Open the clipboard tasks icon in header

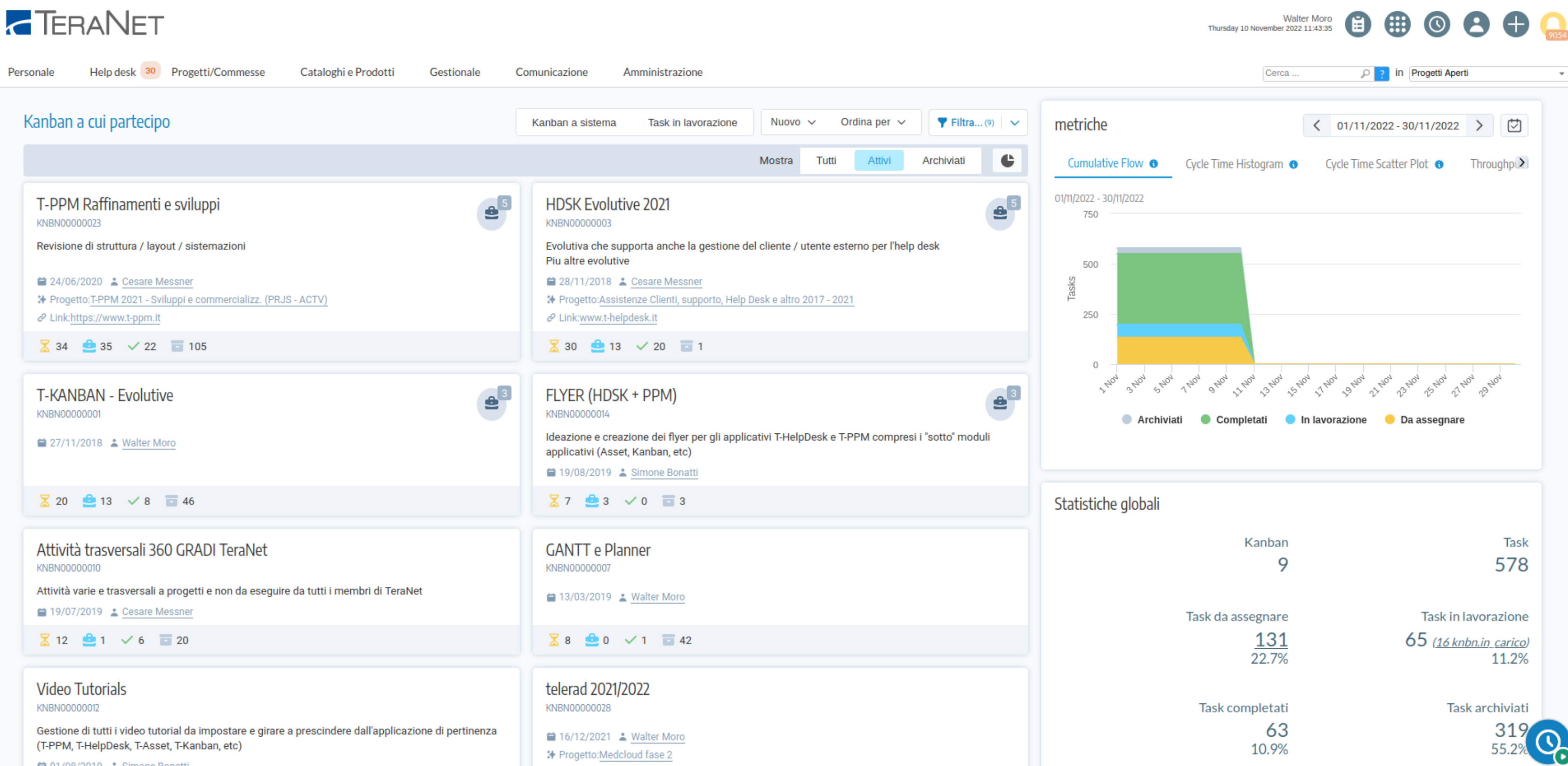pos(1358,24)
